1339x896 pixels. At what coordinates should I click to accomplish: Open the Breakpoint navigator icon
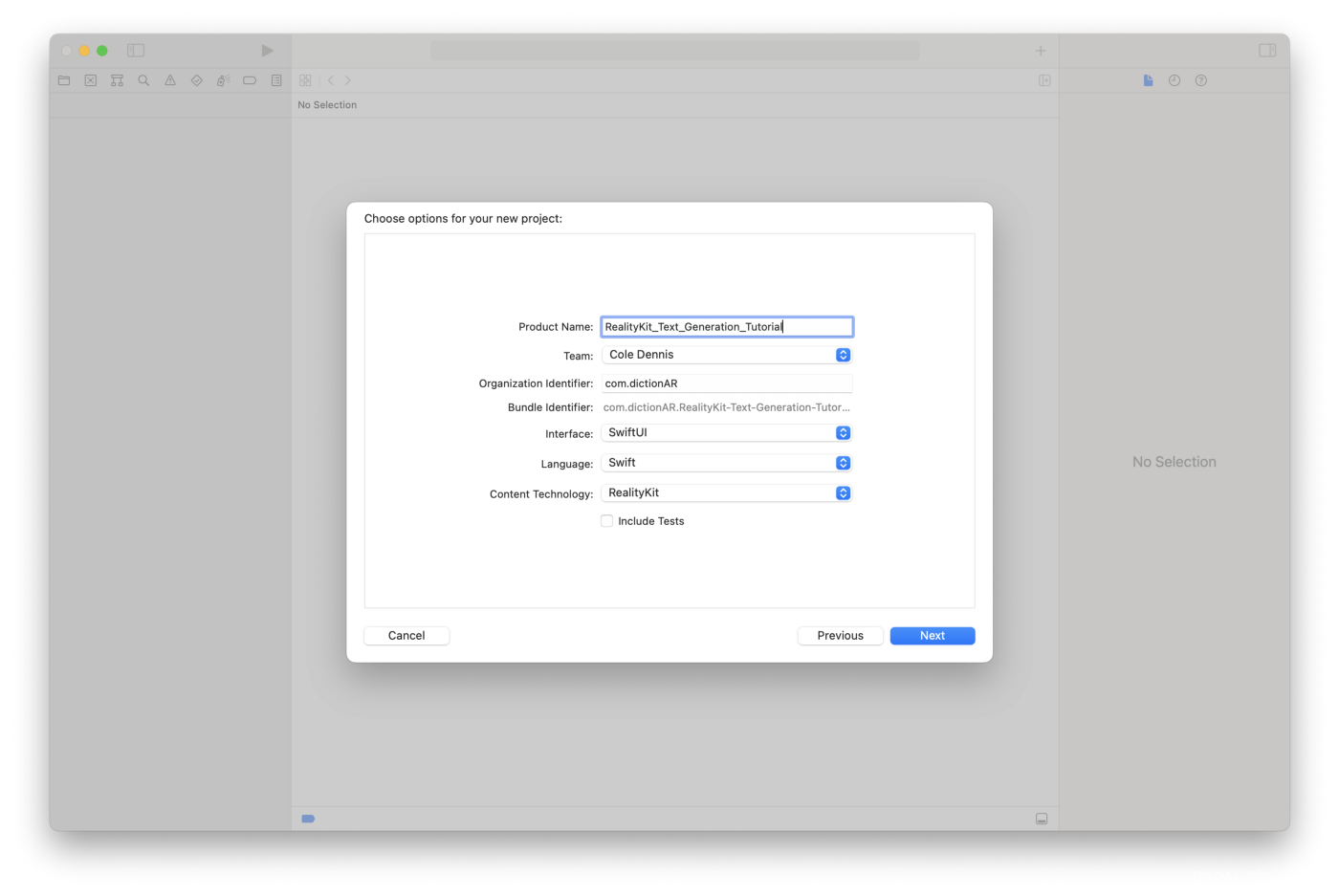click(249, 80)
